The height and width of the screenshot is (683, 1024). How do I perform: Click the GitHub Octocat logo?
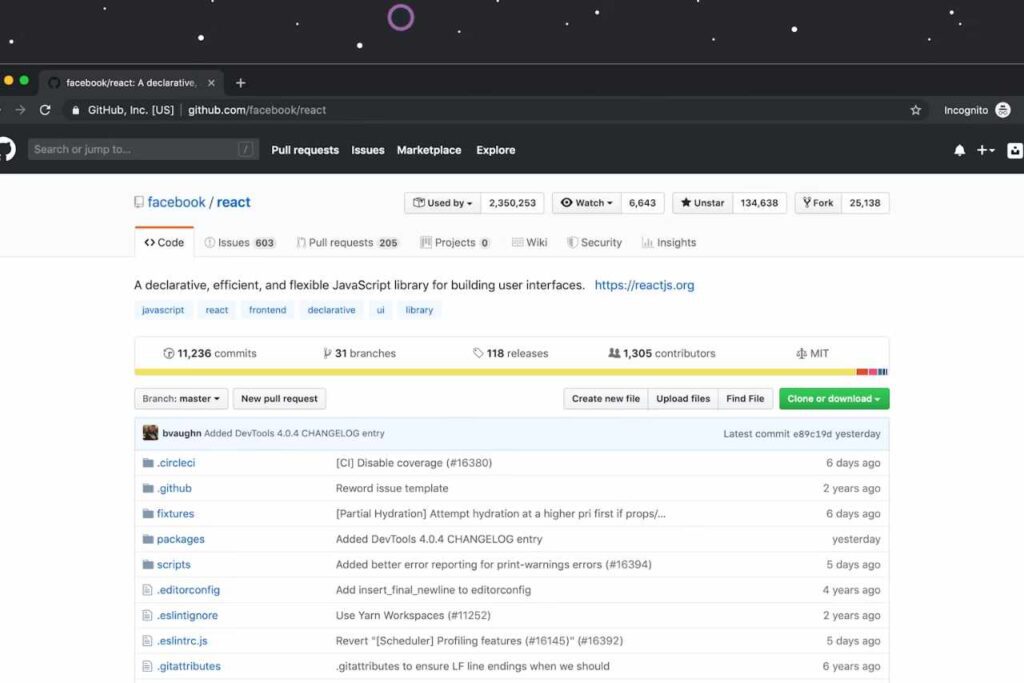click(6, 150)
